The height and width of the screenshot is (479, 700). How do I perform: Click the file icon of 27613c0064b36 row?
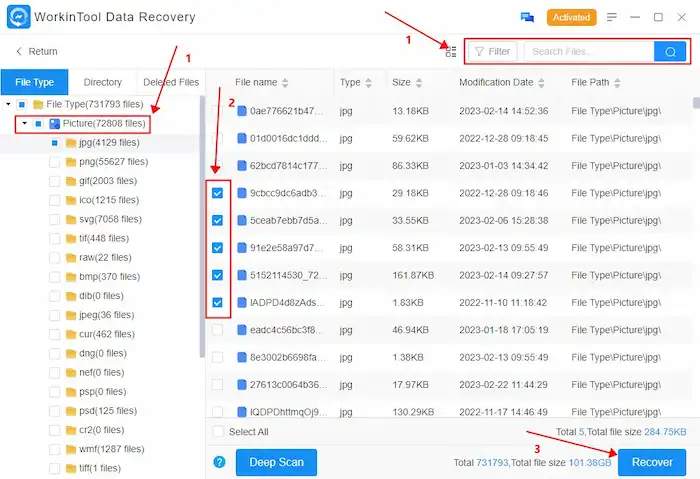coord(242,384)
